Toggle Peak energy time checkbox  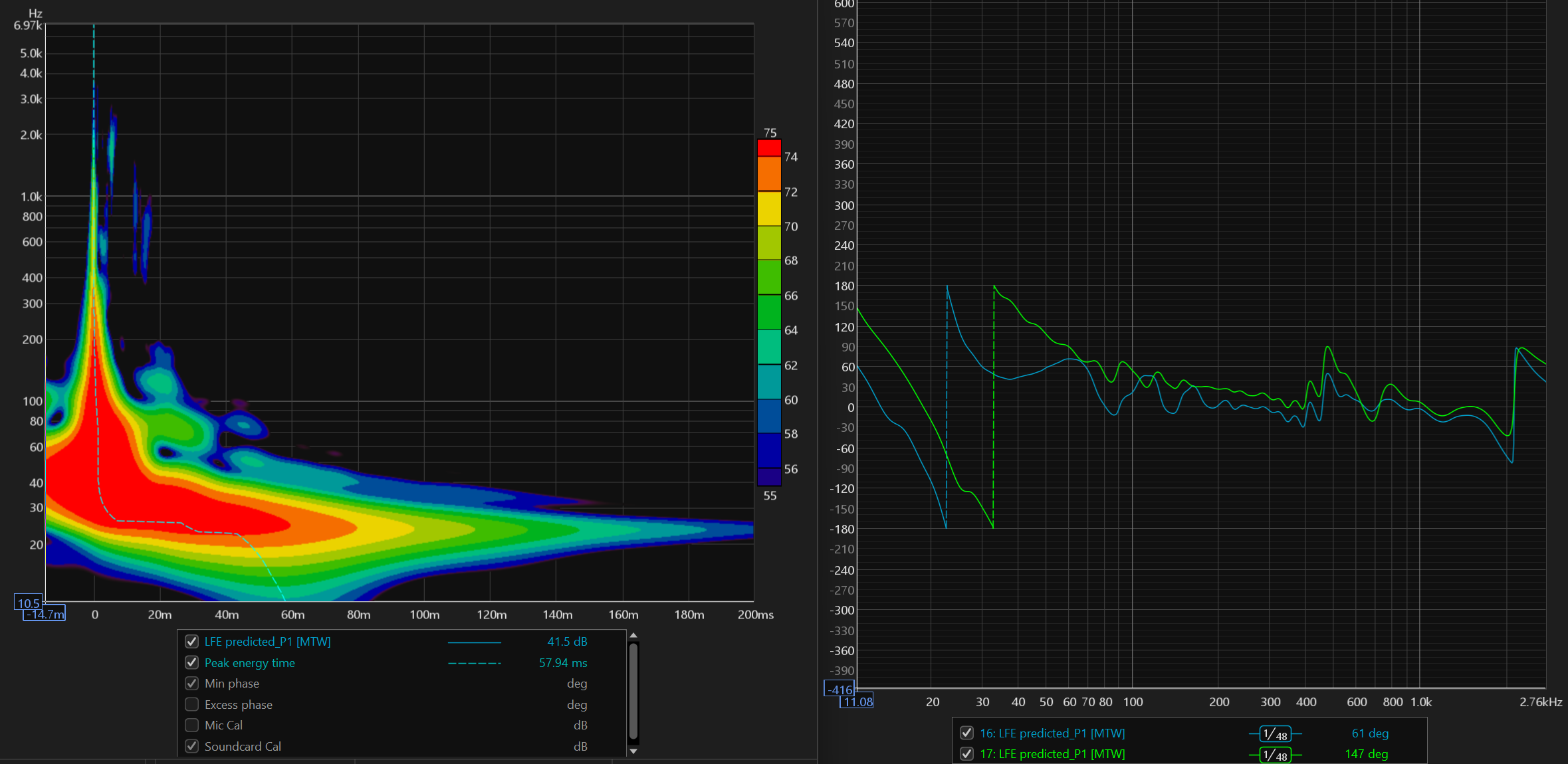click(192, 662)
